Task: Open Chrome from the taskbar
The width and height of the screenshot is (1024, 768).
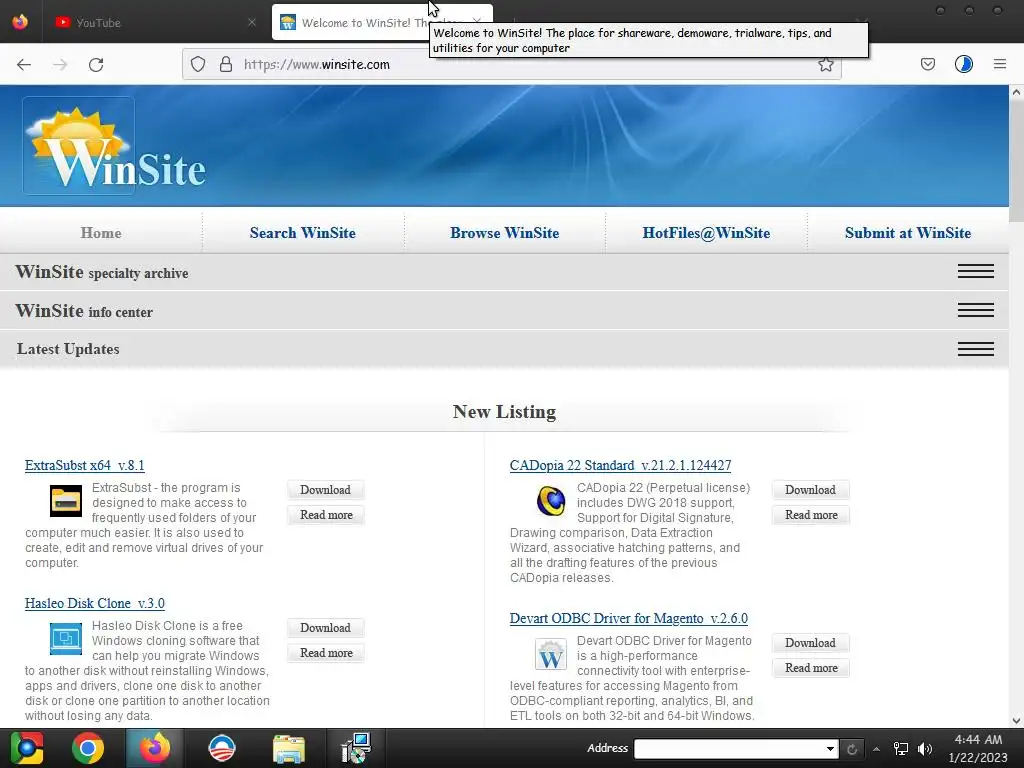Action: tap(88, 748)
